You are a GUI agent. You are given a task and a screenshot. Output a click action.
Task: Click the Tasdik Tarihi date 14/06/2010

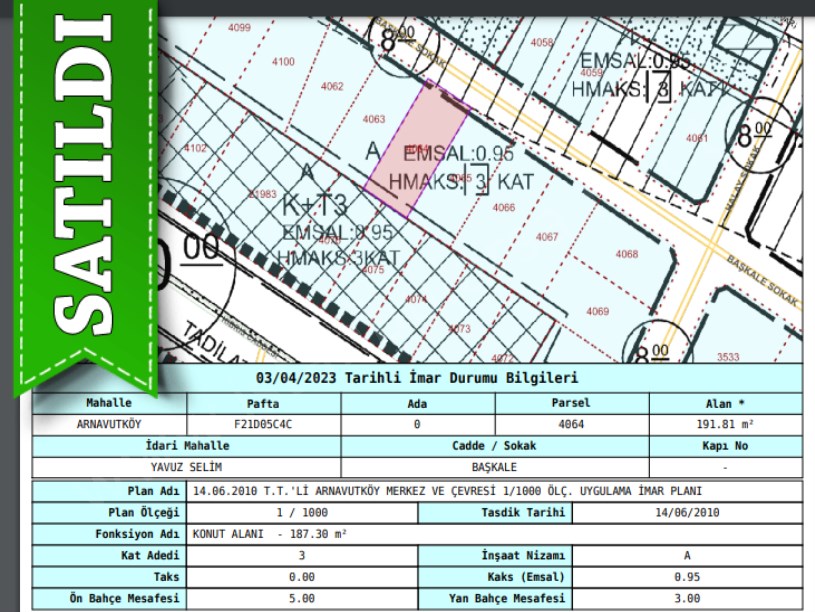click(x=685, y=512)
